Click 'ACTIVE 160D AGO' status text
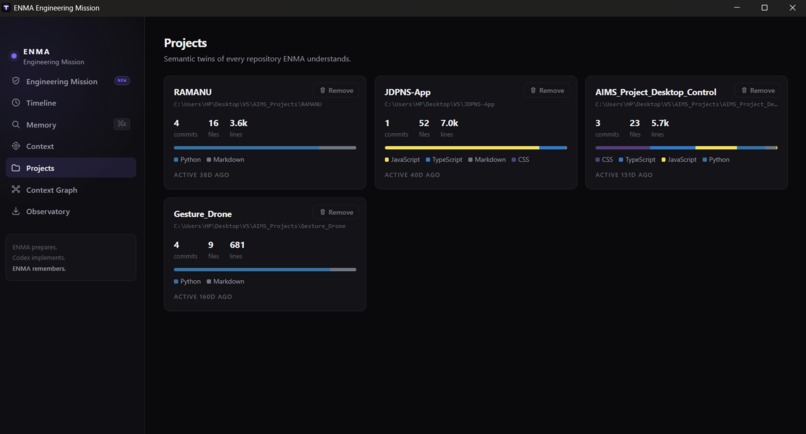The height and width of the screenshot is (434, 806). 203,297
